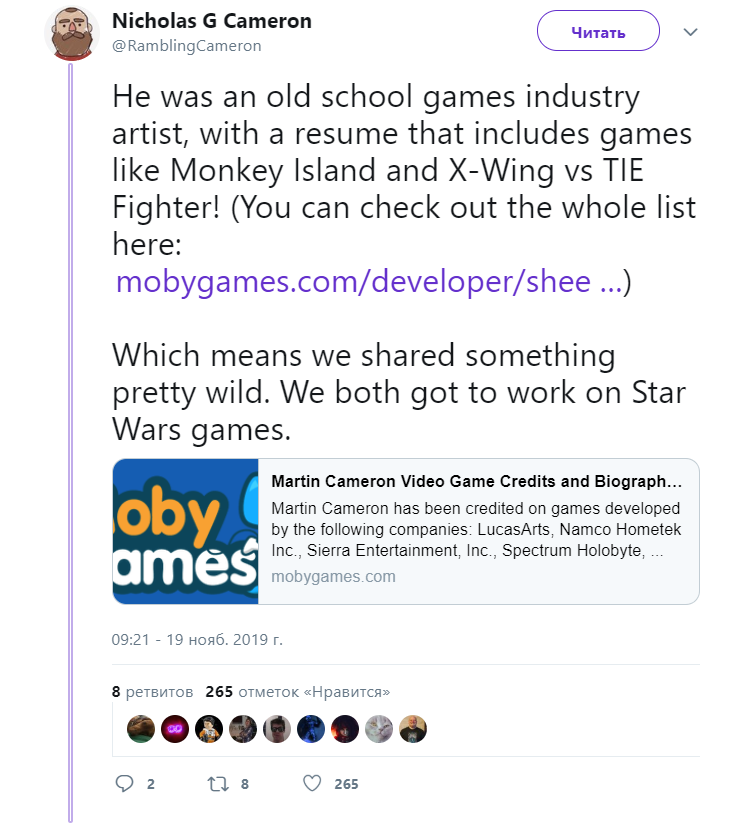
Task: Open the mobygames.com/developer link in tweet
Action: tap(368, 282)
